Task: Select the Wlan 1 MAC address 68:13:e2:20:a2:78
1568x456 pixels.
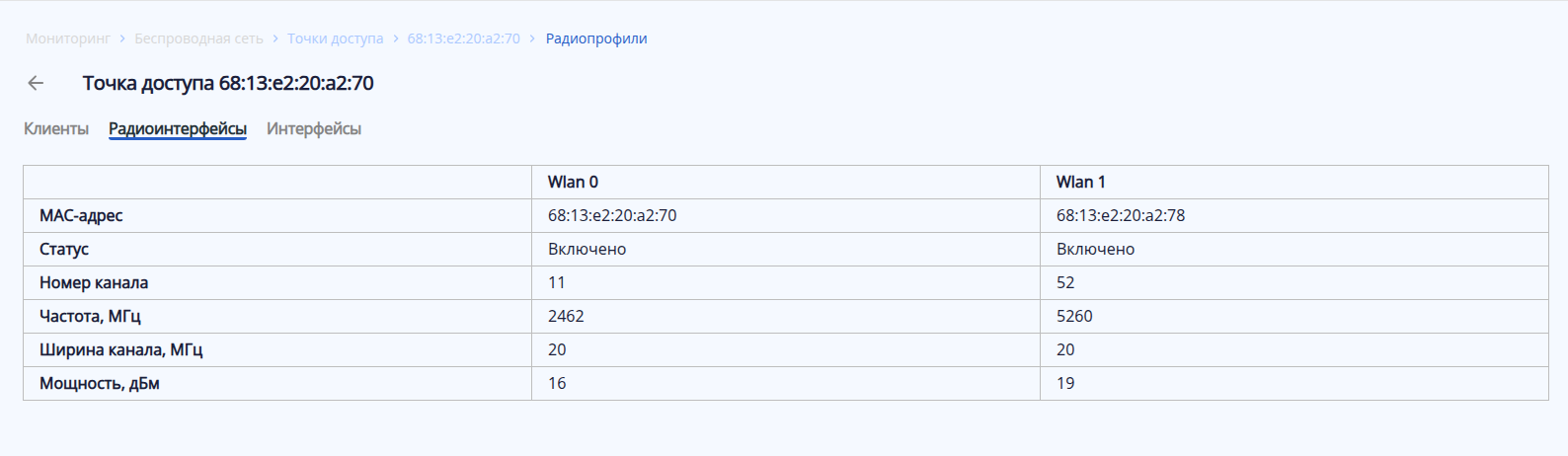Action: pos(1121,215)
